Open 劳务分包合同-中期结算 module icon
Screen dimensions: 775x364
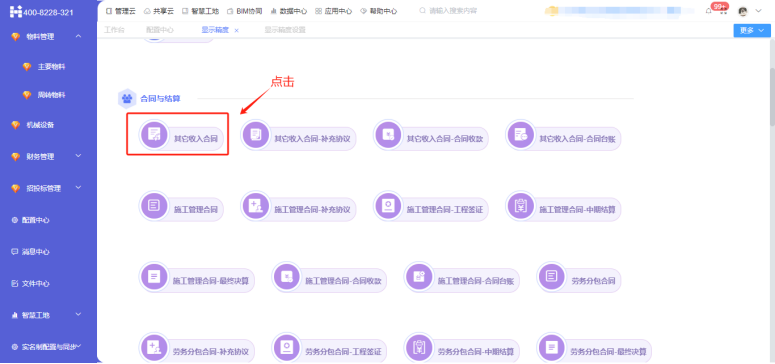419,347
